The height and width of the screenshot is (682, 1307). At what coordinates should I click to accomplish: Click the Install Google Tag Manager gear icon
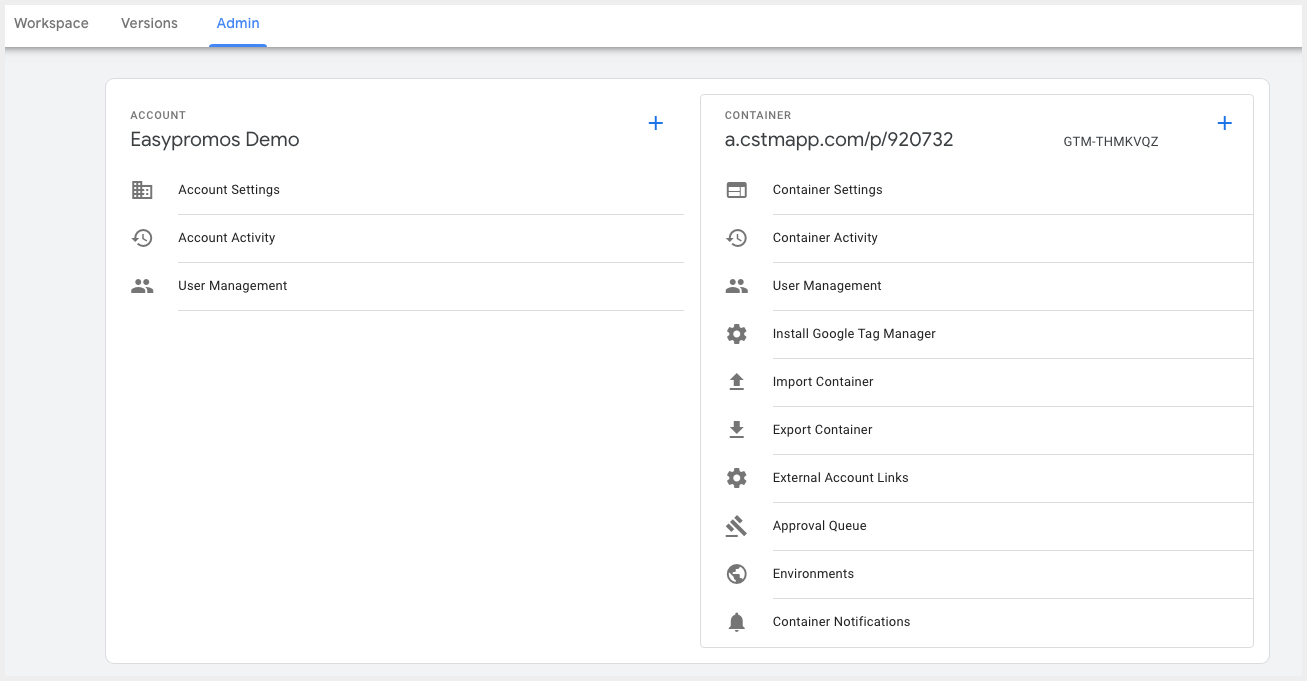pyautogui.click(x=737, y=334)
